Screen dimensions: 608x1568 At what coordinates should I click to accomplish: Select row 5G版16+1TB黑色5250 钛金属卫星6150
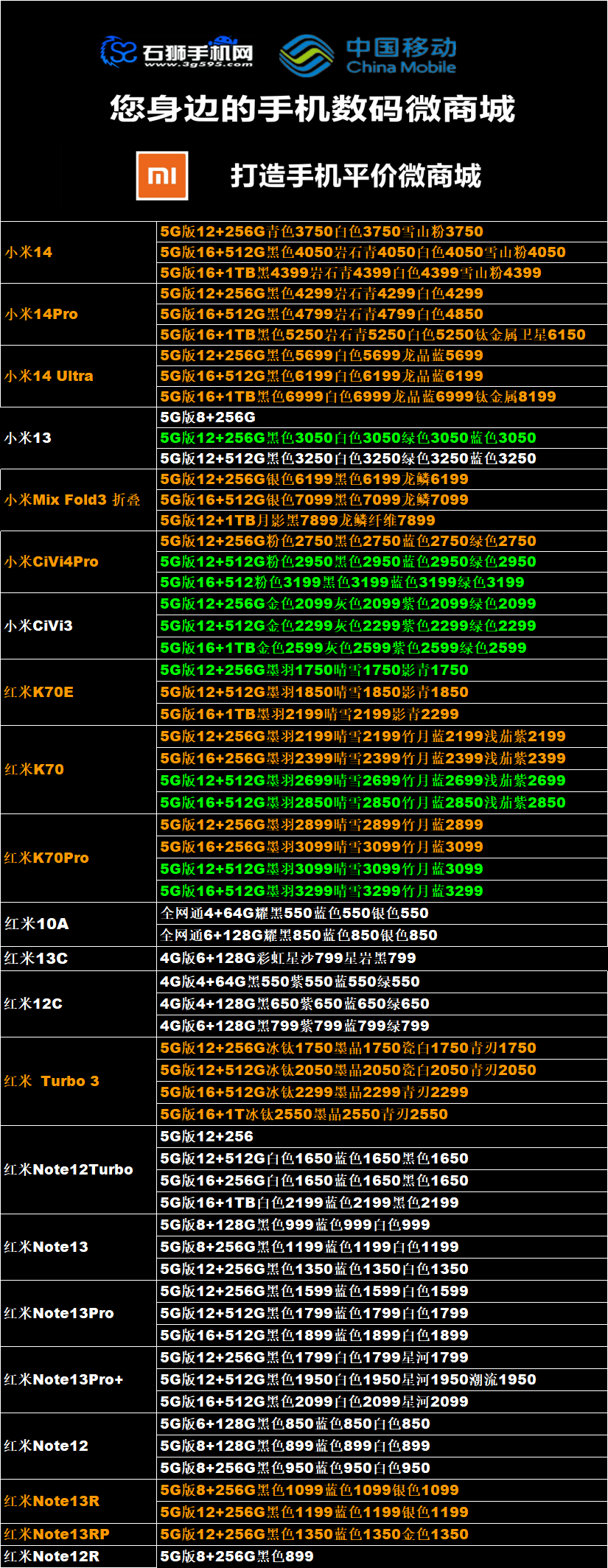point(382,335)
